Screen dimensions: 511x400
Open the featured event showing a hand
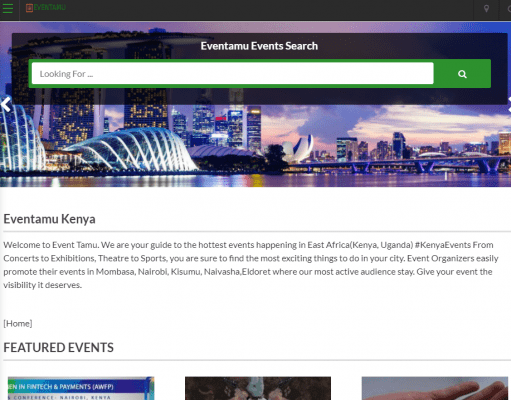(435, 388)
